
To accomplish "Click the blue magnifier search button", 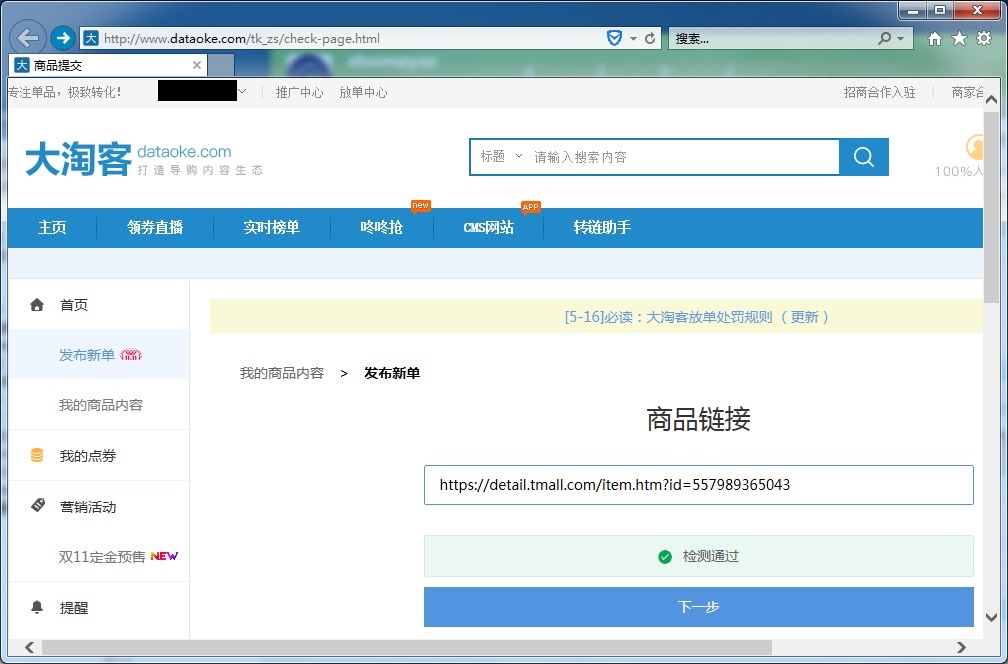I will click(864, 157).
